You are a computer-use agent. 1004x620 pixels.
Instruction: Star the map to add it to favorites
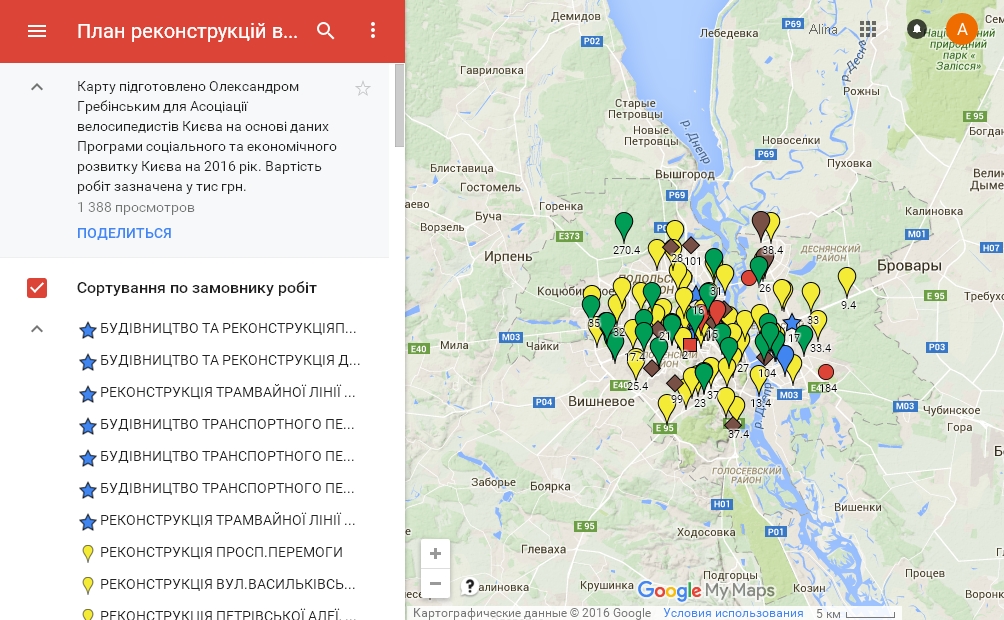click(362, 88)
